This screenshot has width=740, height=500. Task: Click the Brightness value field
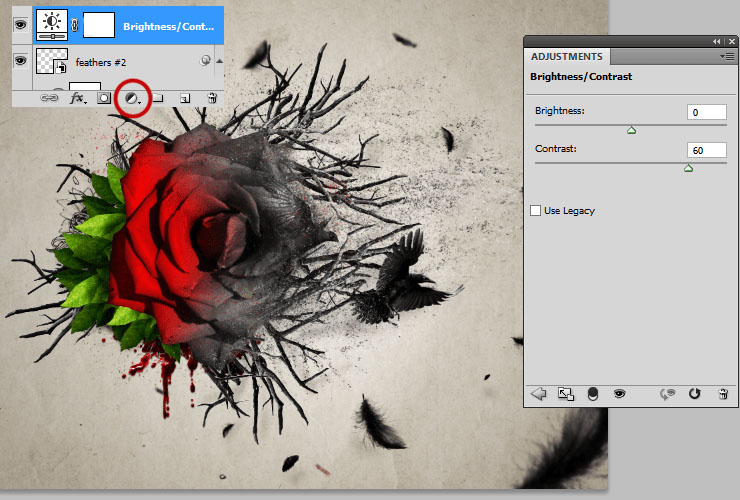click(x=706, y=112)
